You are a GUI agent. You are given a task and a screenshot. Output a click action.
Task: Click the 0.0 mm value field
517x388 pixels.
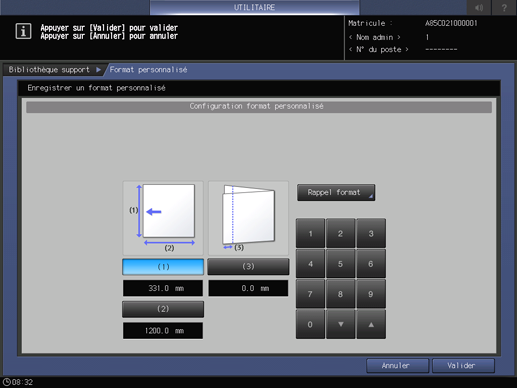248,288
